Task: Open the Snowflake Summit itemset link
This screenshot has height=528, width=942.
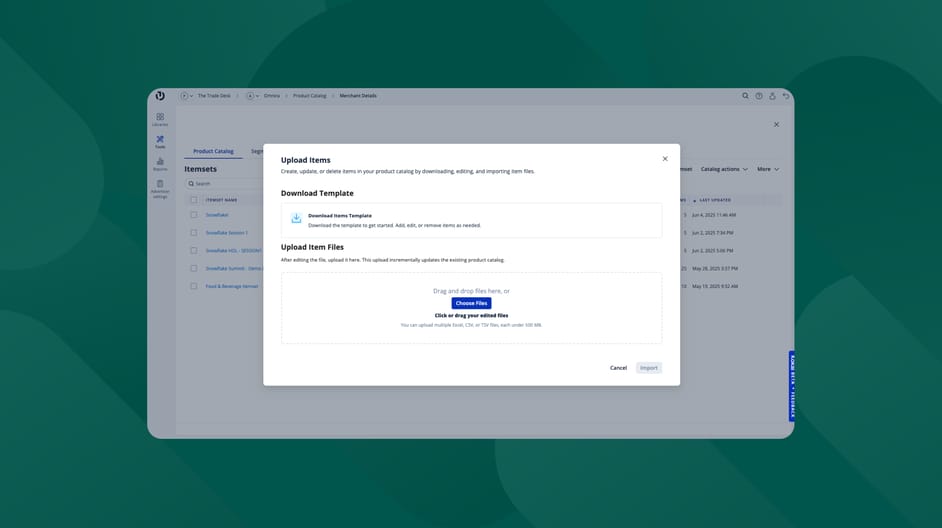Action: coord(234,269)
